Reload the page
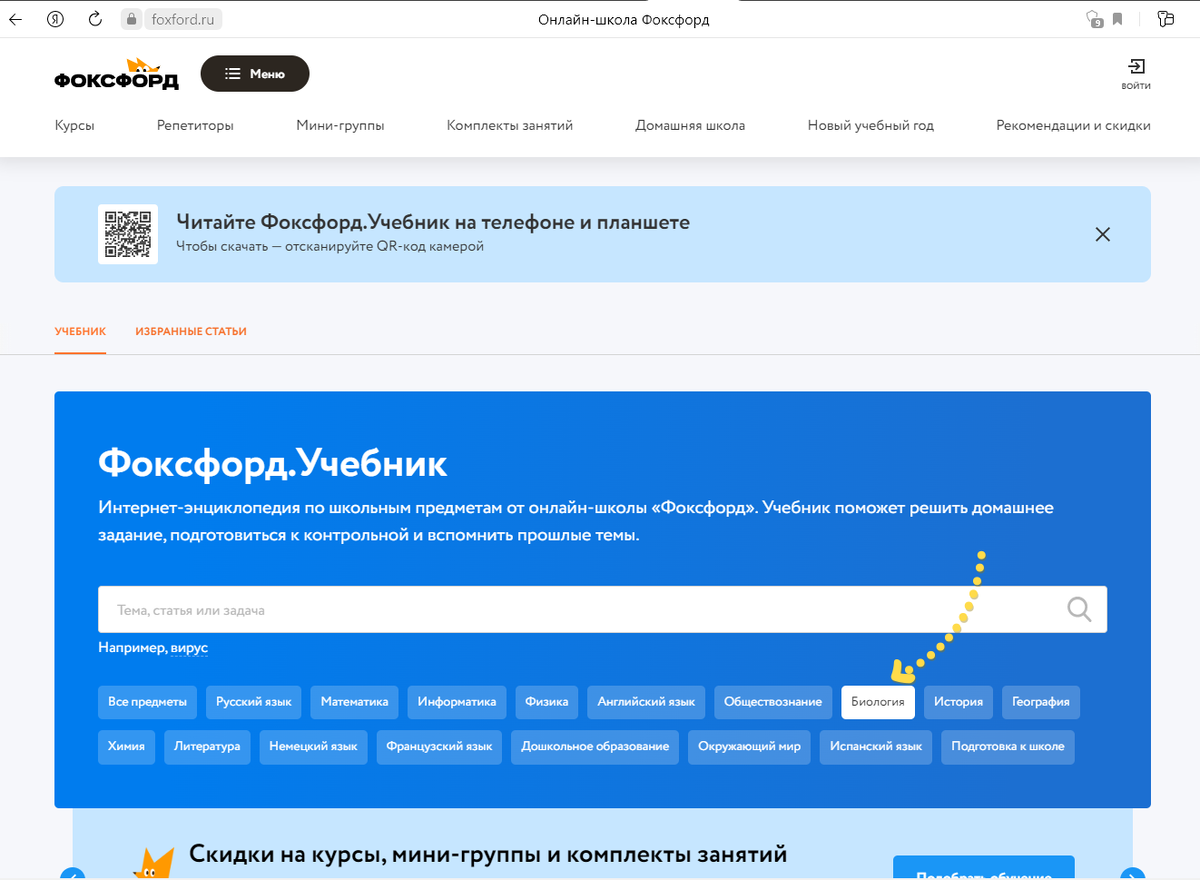This screenshot has width=1200, height=880. coord(96,19)
